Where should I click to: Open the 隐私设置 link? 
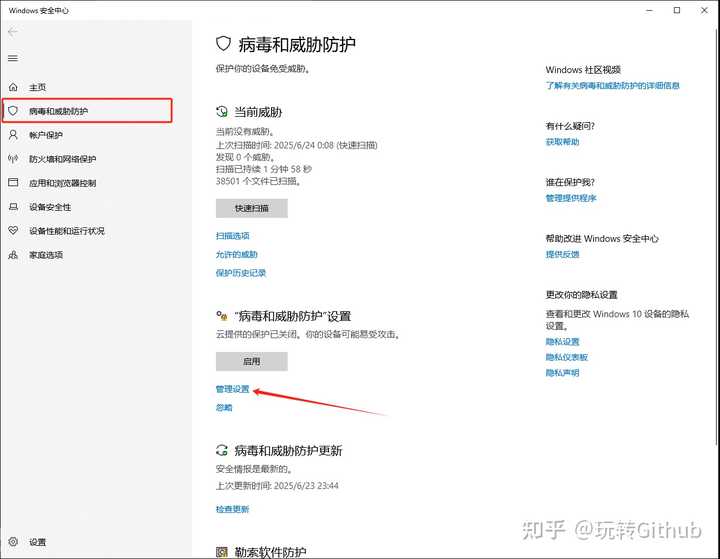coord(562,341)
